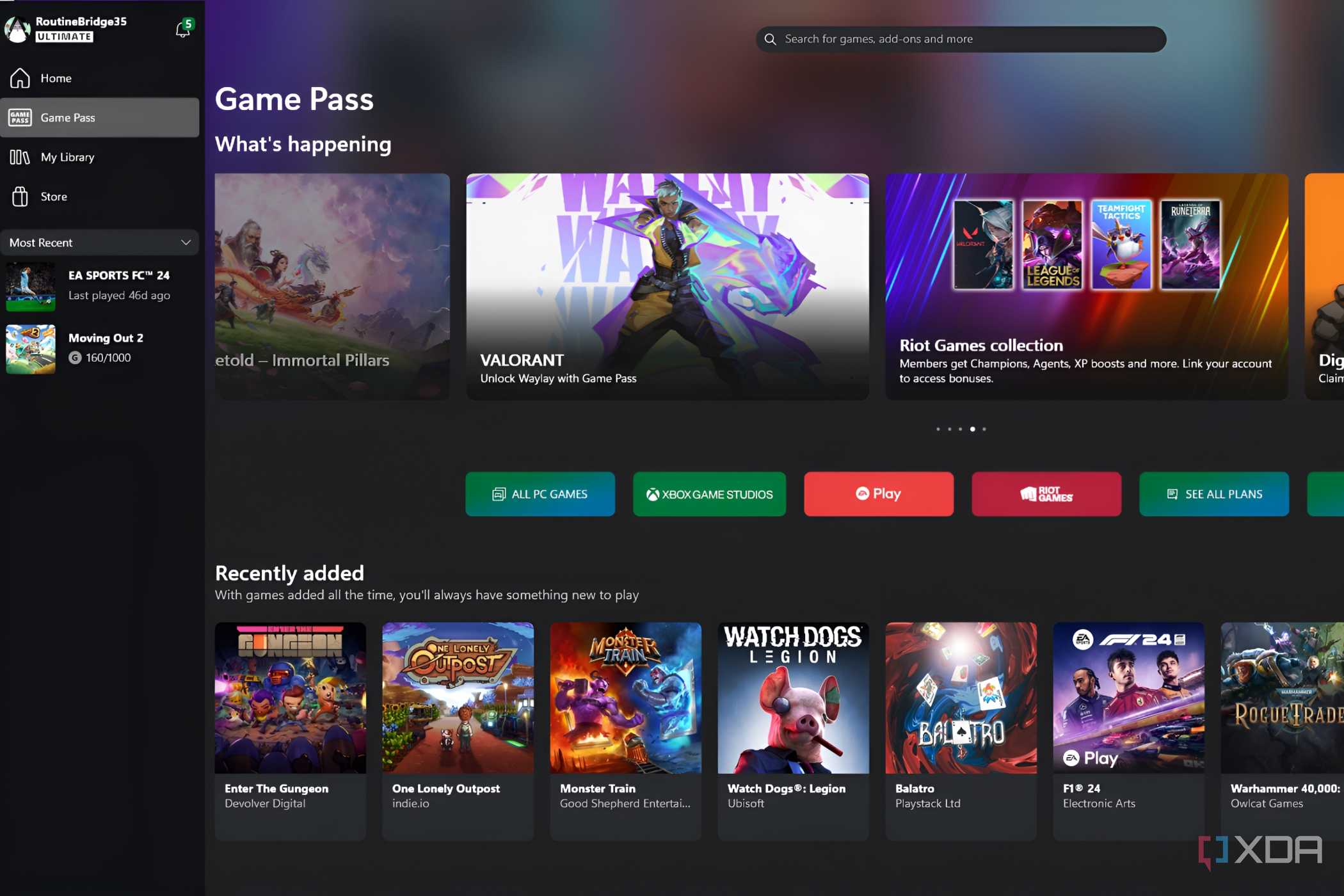Click the See All Plans list icon

pyautogui.click(x=1172, y=494)
